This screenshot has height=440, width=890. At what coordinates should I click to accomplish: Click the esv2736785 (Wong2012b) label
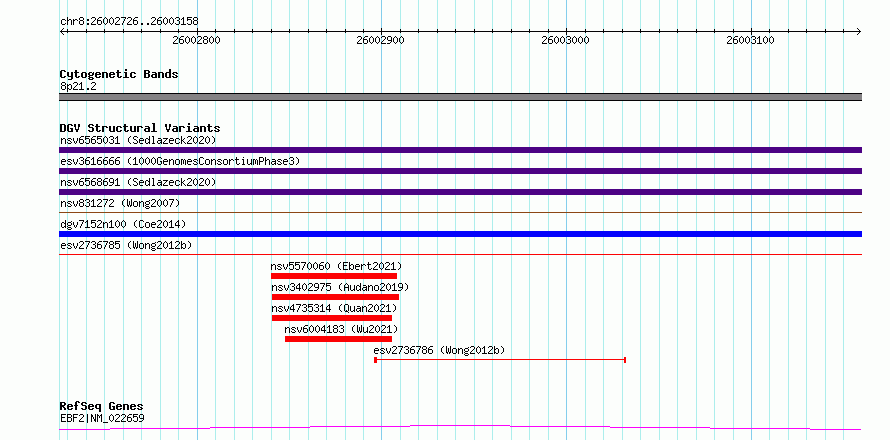126,245
